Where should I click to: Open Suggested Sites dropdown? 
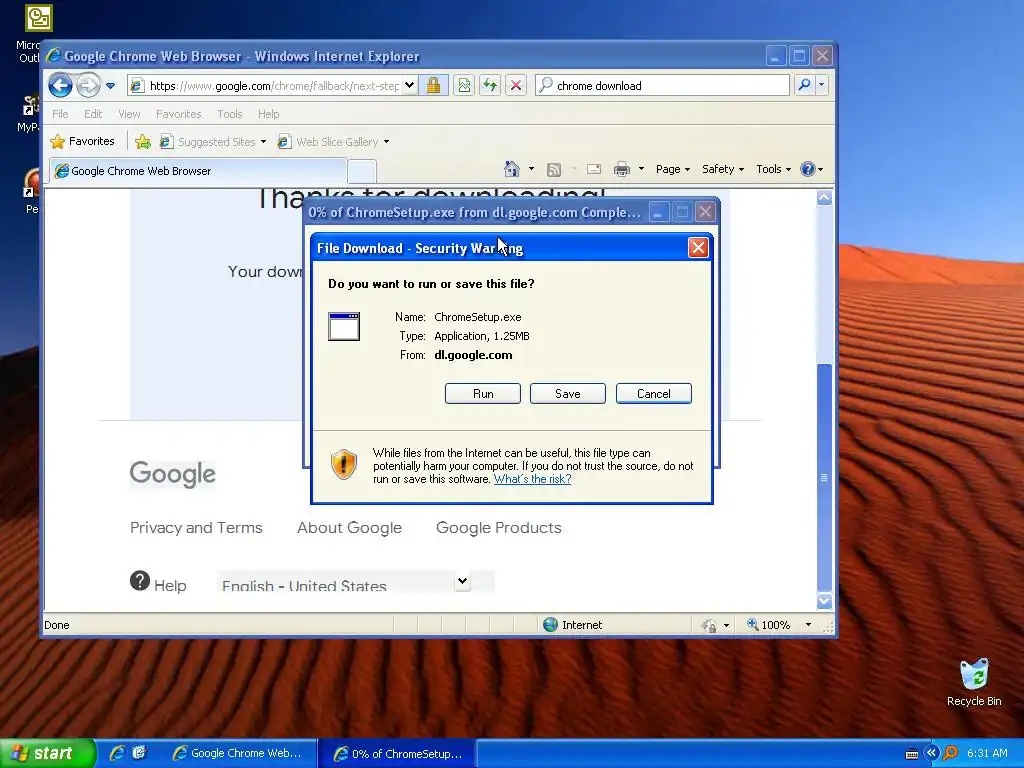click(213, 142)
